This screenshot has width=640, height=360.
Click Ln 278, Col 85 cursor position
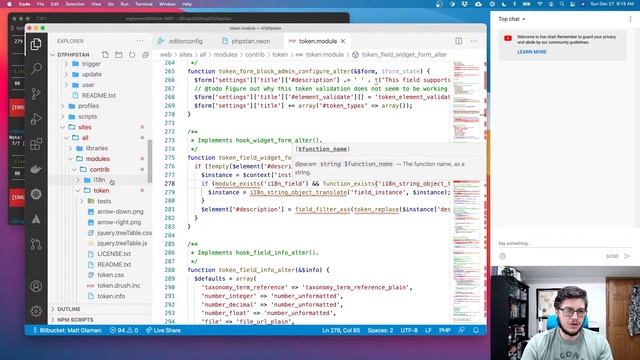(x=341, y=330)
